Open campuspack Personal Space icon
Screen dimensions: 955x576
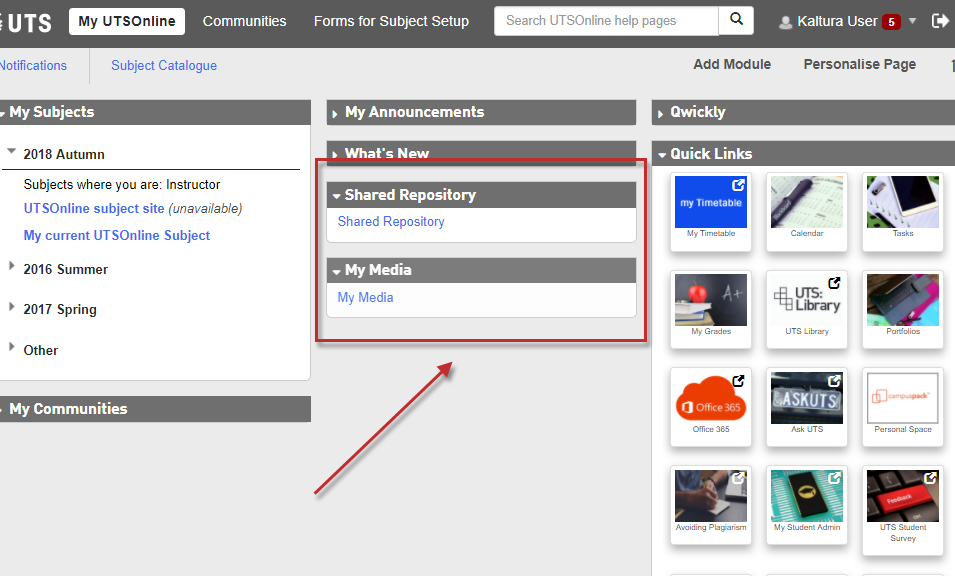[902, 398]
